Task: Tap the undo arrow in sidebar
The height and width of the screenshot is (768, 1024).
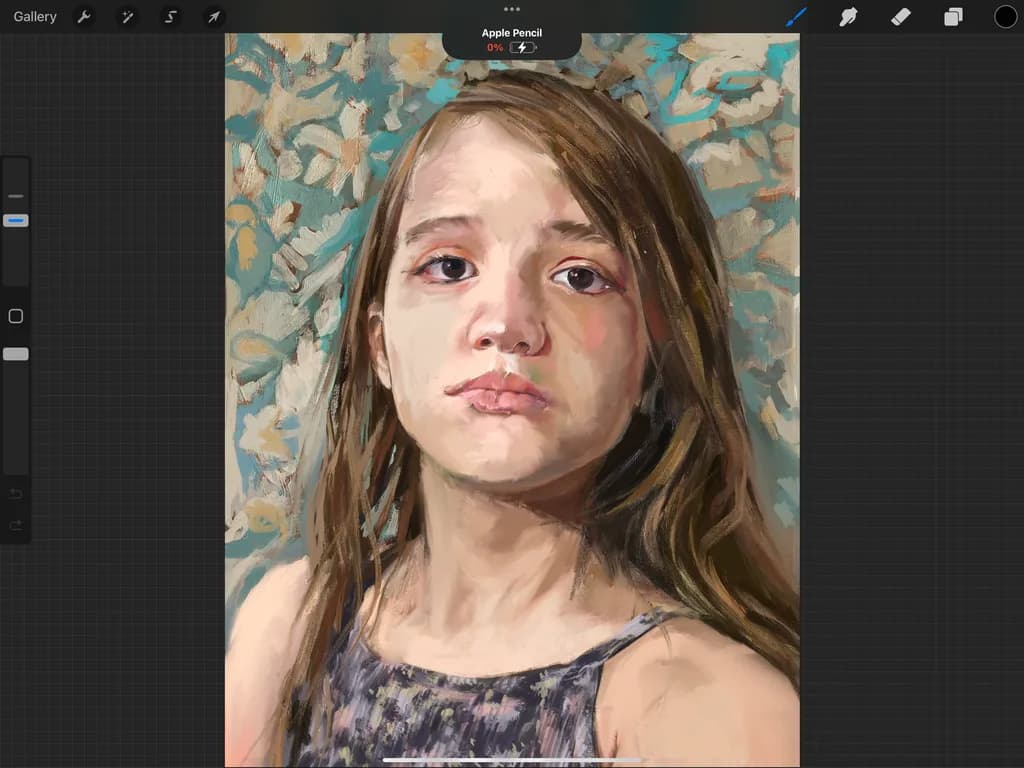Action: click(16, 494)
